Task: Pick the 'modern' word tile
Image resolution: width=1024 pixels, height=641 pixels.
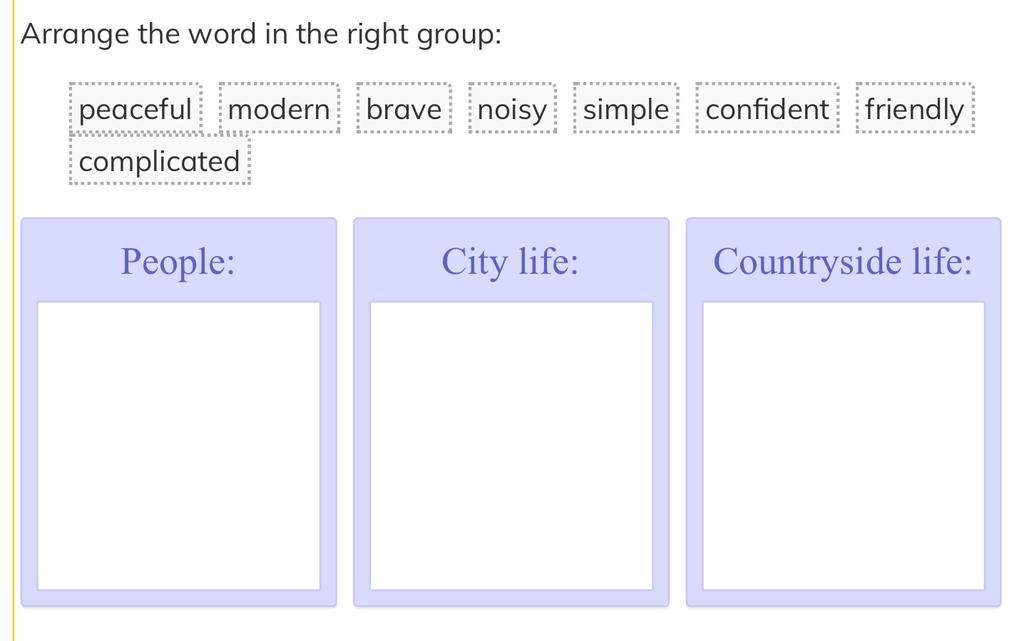Action: coord(279,109)
